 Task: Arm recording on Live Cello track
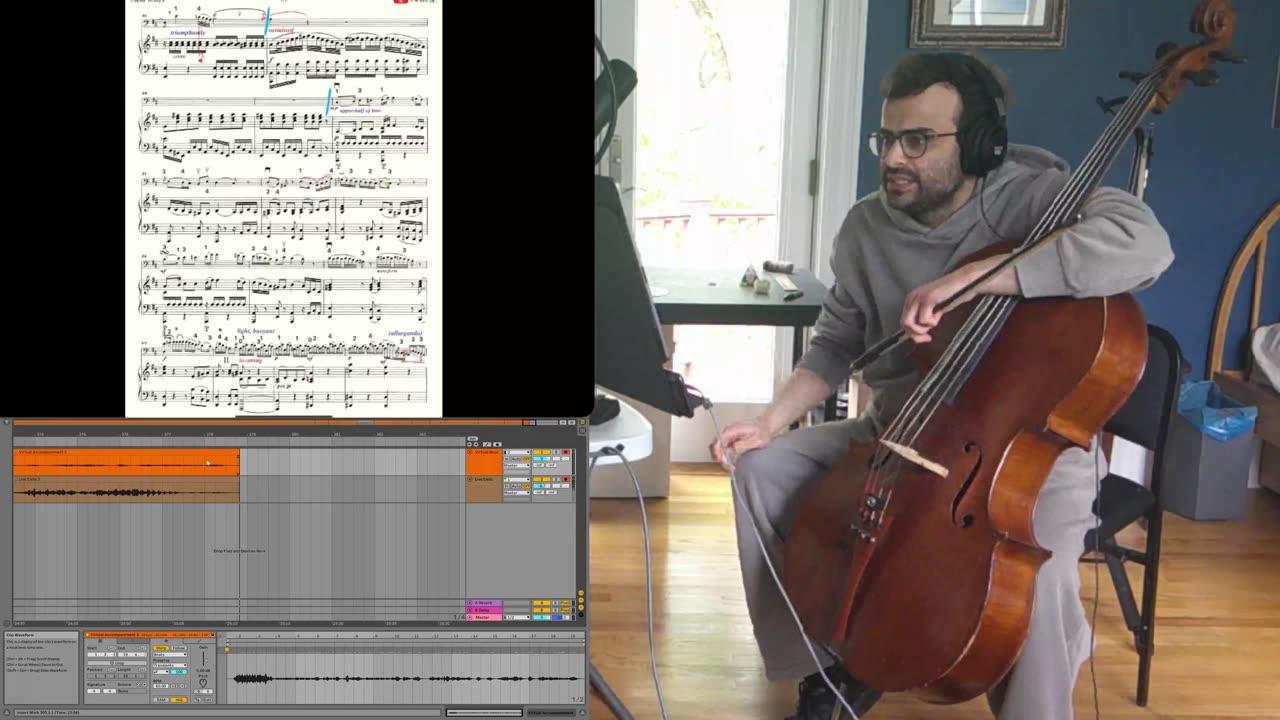566,479
